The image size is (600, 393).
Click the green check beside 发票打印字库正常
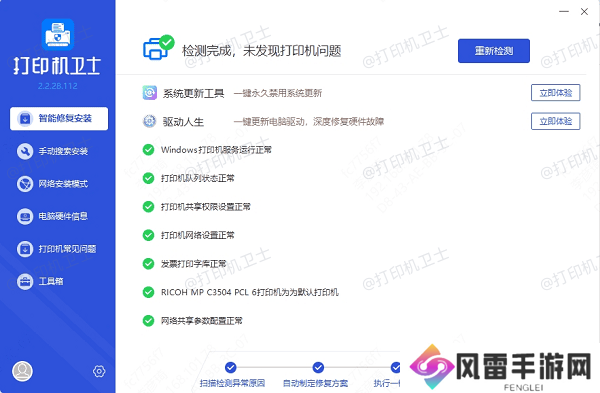pos(148,264)
